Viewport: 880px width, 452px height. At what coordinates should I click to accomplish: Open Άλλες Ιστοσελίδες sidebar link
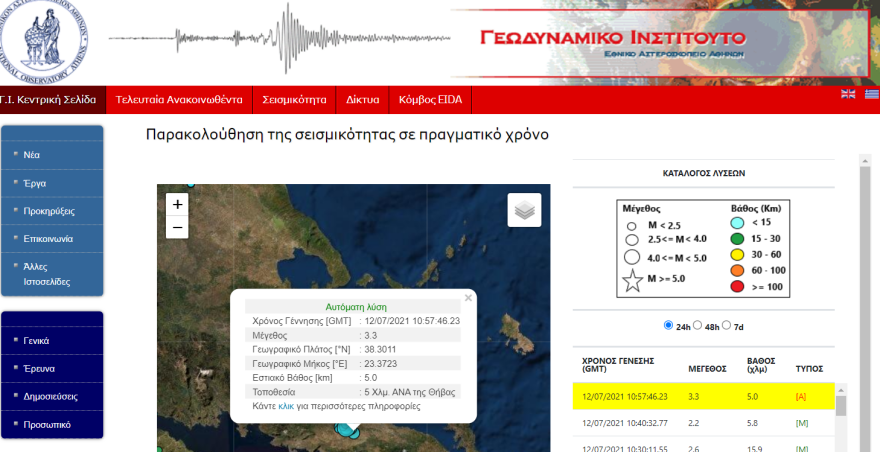click(47, 274)
